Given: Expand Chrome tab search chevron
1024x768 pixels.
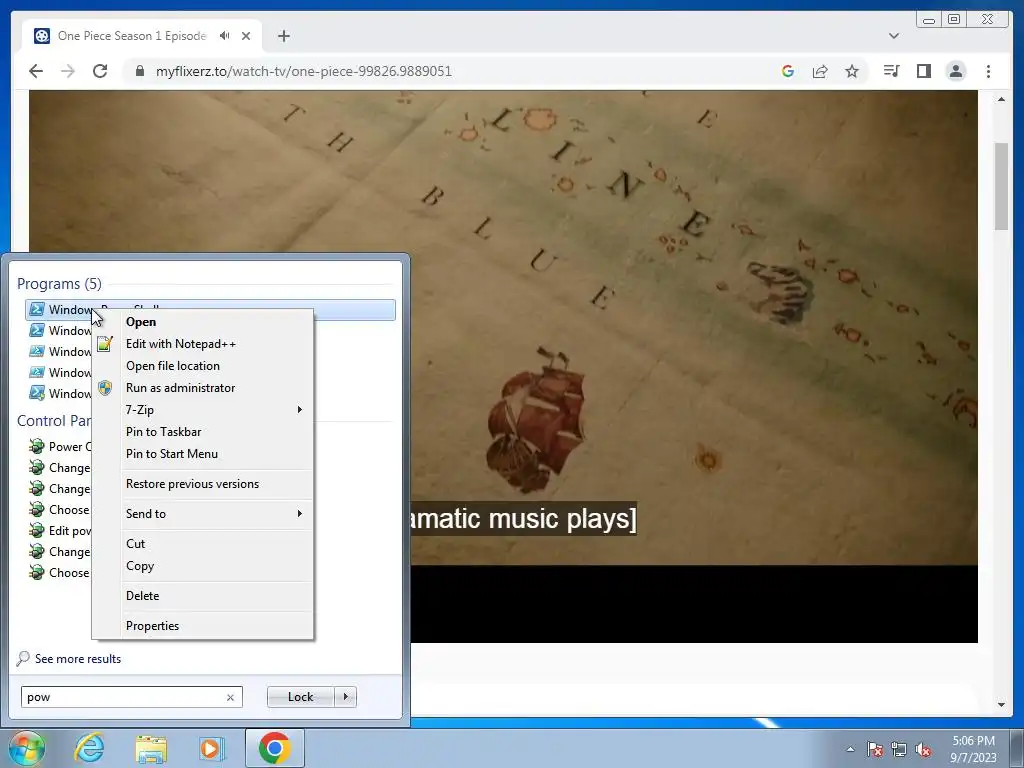Looking at the screenshot, I should coord(894,36).
